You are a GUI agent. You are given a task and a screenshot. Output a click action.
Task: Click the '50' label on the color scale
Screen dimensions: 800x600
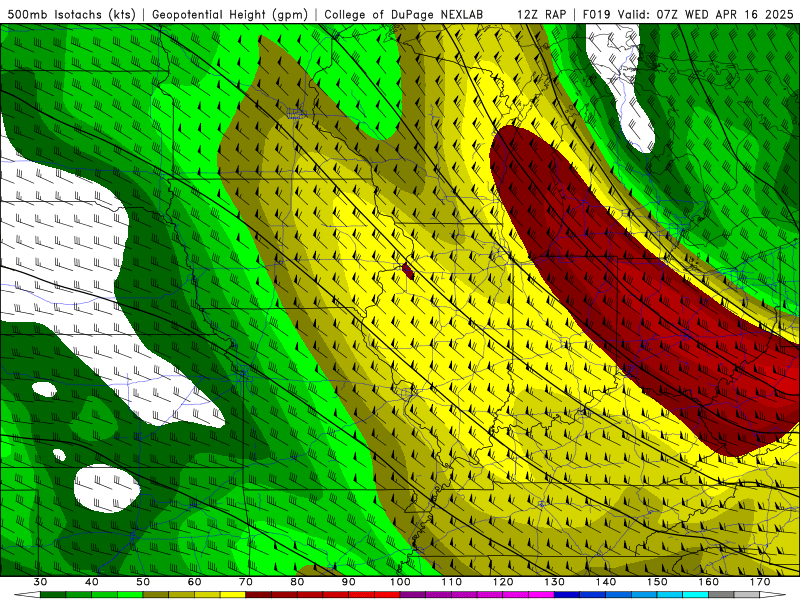pyautogui.click(x=143, y=582)
